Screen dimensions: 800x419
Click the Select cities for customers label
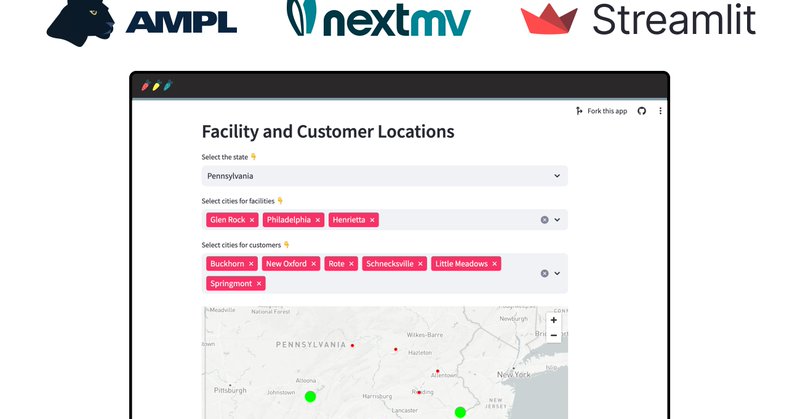click(x=245, y=245)
